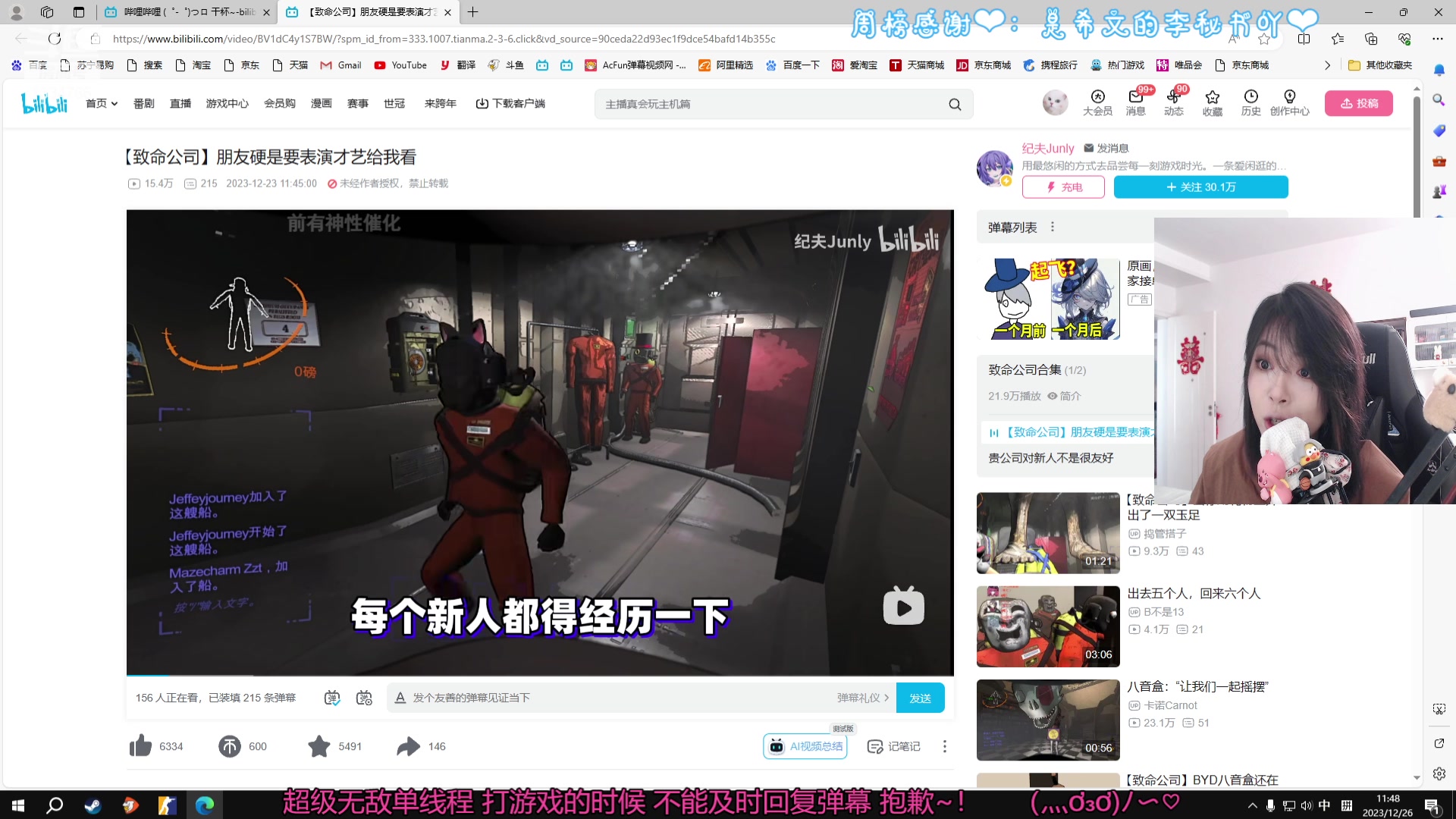Open the 消息 messages icon
The image size is (1456, 819).
pos(1135,103)
